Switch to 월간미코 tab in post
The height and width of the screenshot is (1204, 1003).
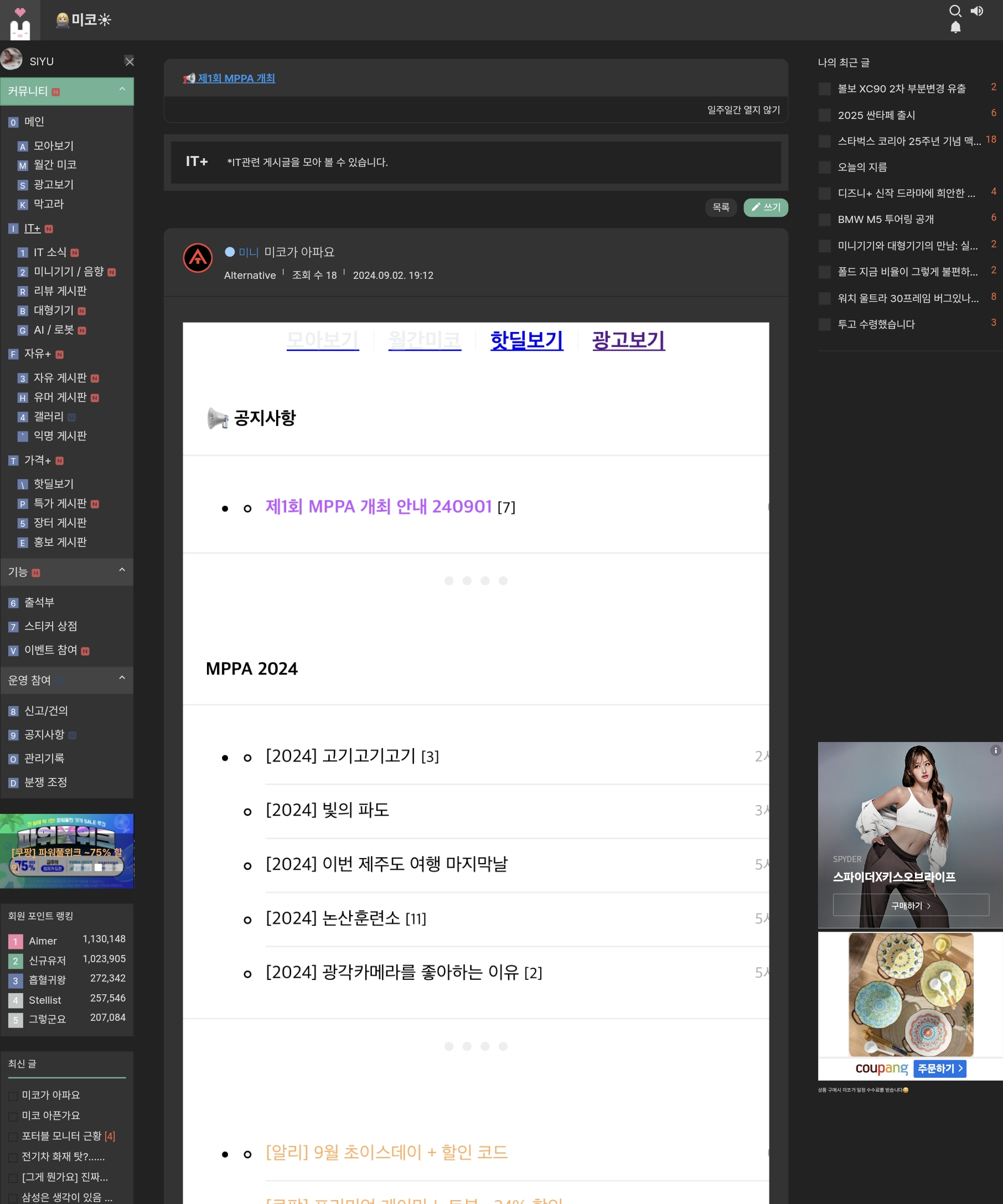(x=425, y=340)
